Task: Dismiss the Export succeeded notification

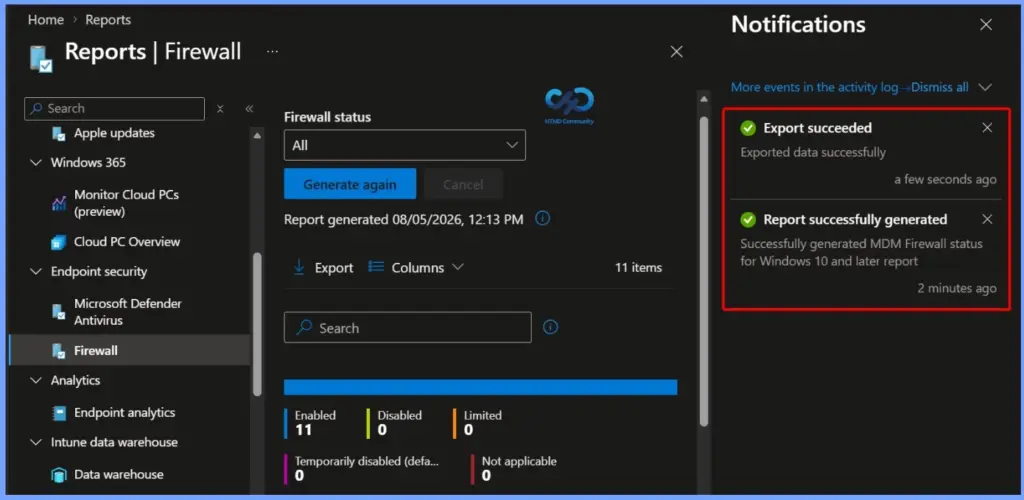Action: [x=987, y=128]
